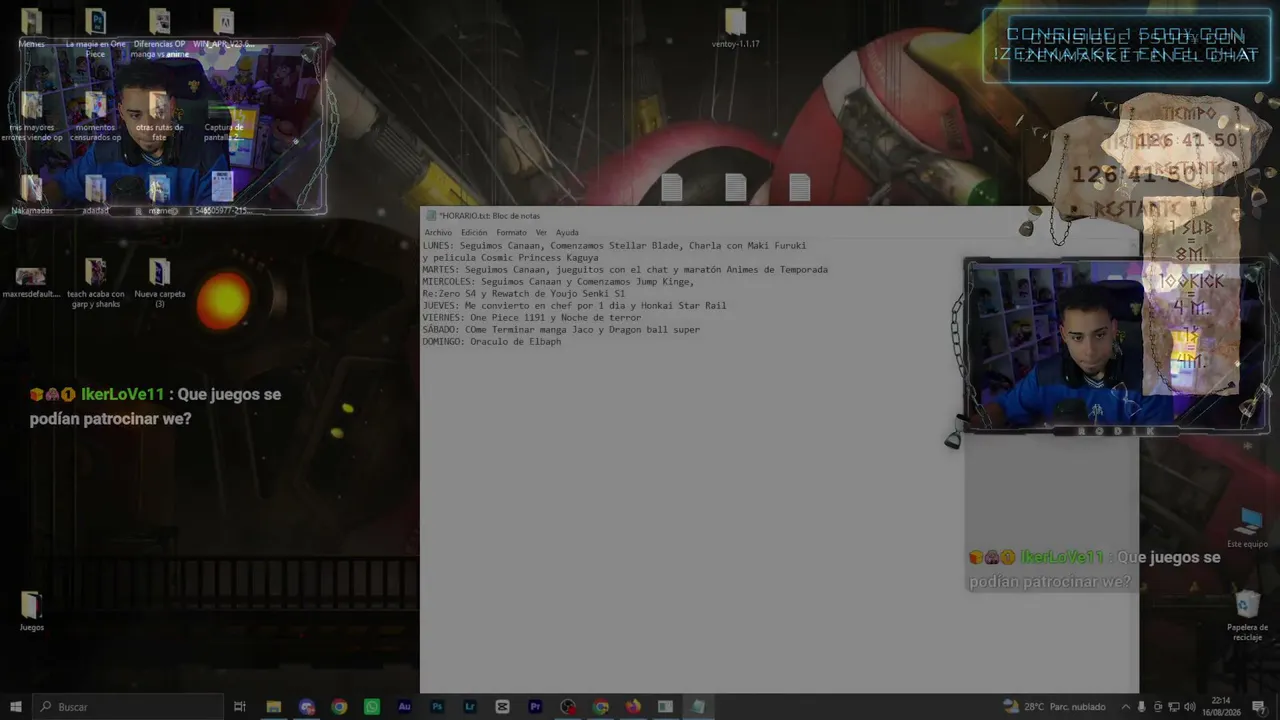
Task: Click the Buscar taskbar search box
Action: click(128, 707)
